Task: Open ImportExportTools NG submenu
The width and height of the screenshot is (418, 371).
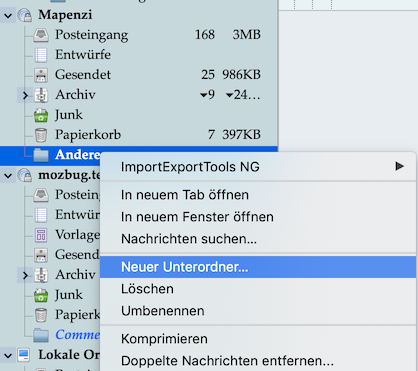Action: click(258, 167)
